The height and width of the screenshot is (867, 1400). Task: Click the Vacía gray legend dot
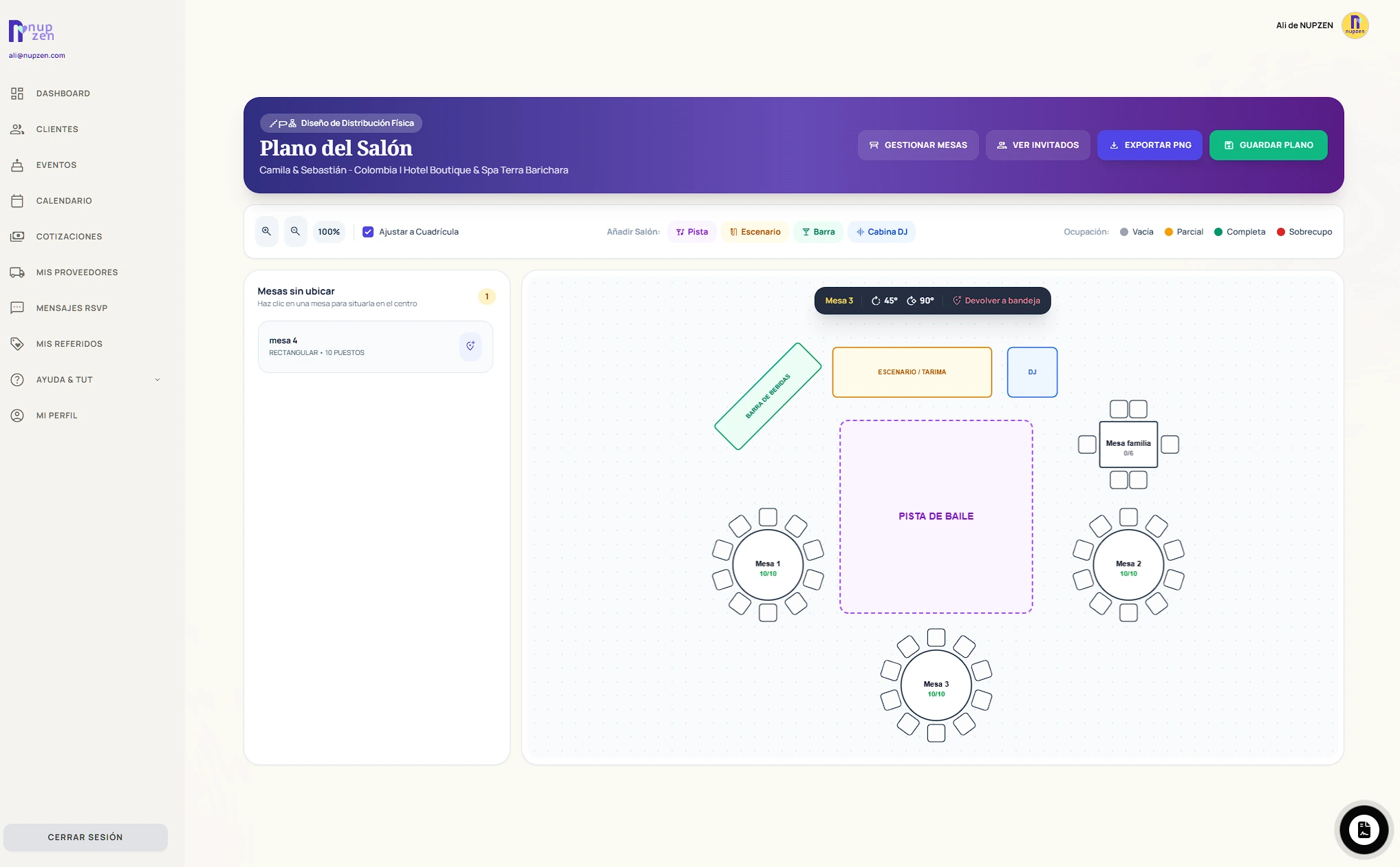[1124, 232]
